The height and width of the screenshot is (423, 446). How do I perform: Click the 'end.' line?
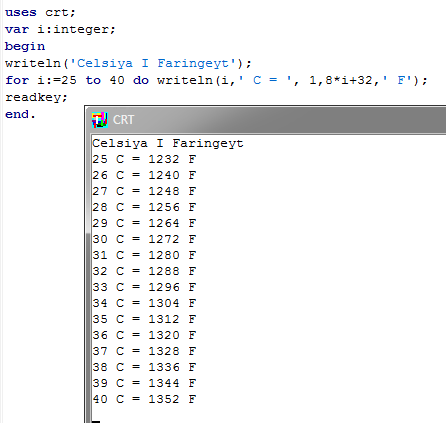tap(20, 114)
